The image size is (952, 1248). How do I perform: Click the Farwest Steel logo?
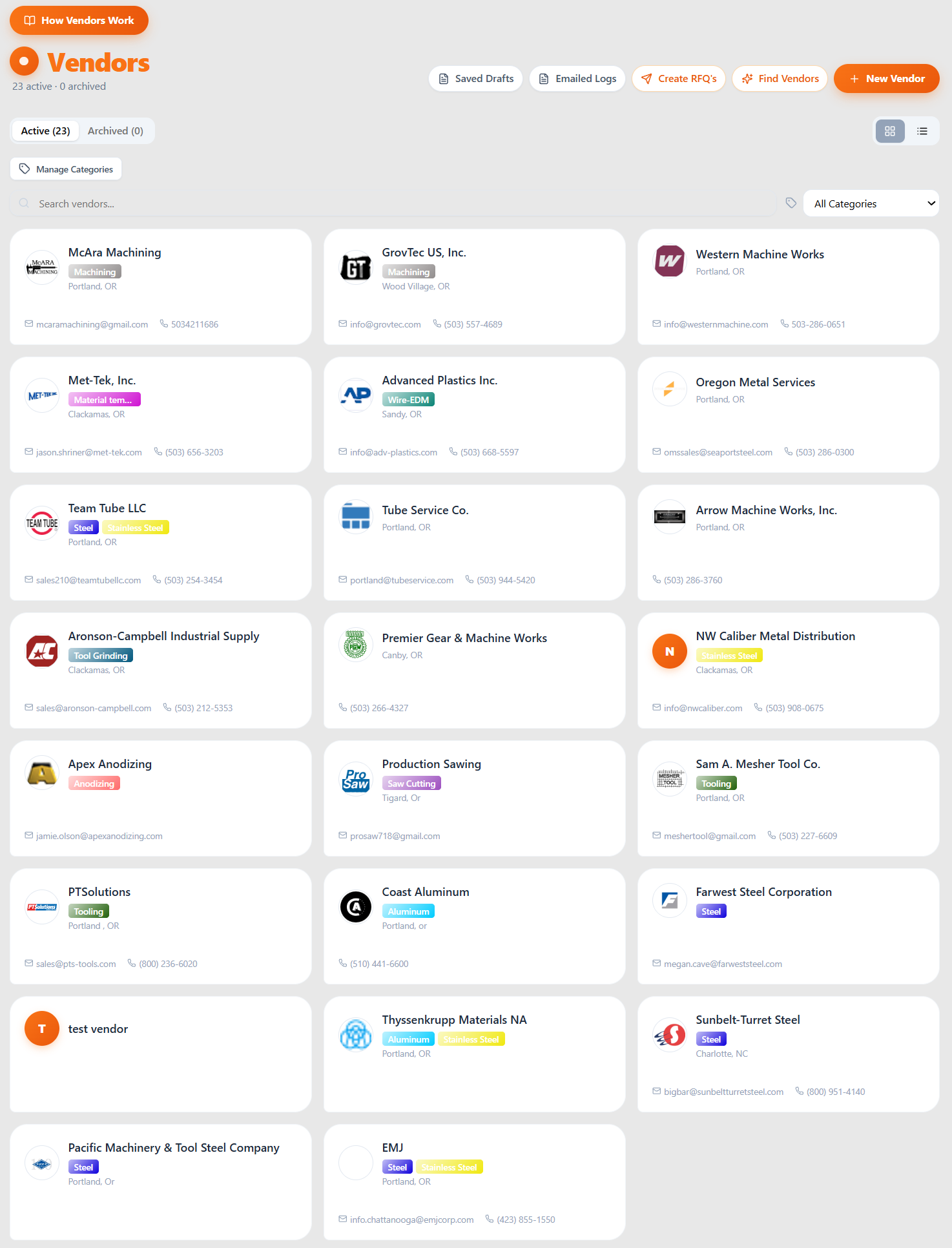pyautogui.click(x=670, y=900)
